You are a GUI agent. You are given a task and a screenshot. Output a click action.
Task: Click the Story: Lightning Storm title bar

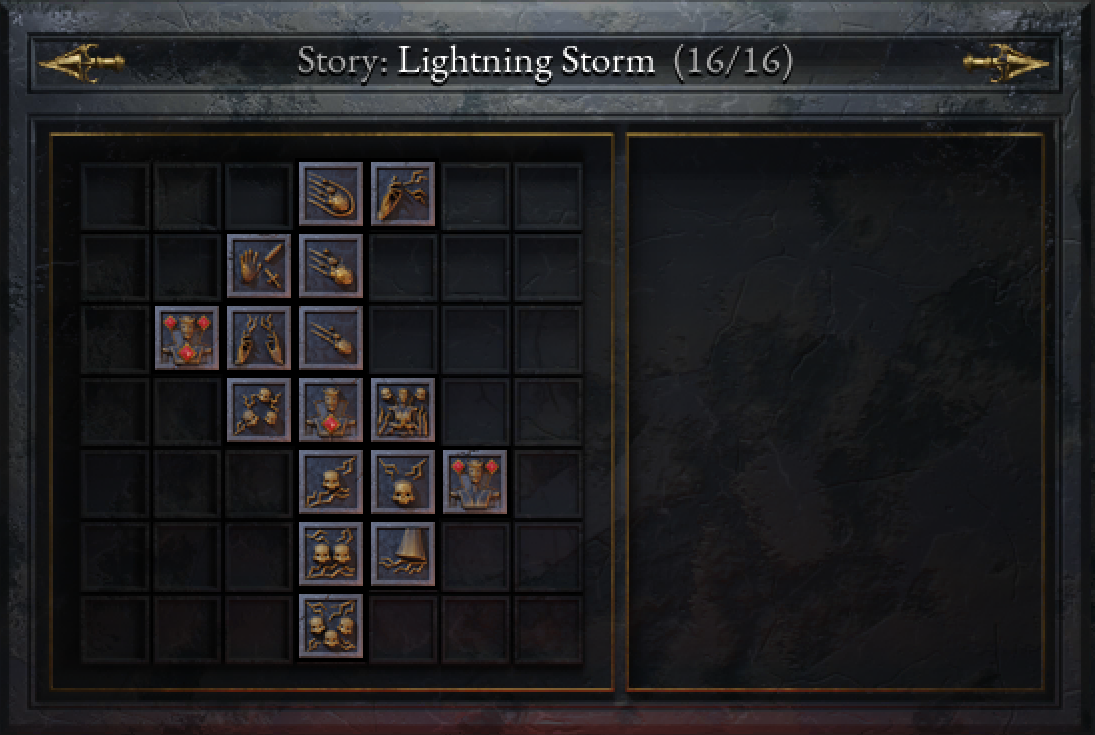(x=545, y=63)
